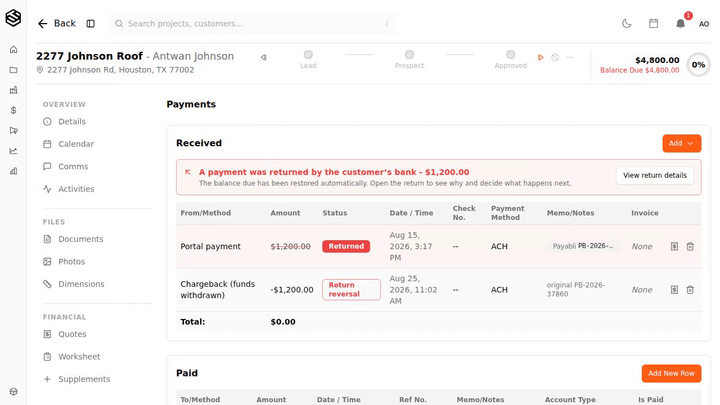This screenshot has height=405, width=720.
Task: Click previous stage arrow icon
Action: pos(264,57)
